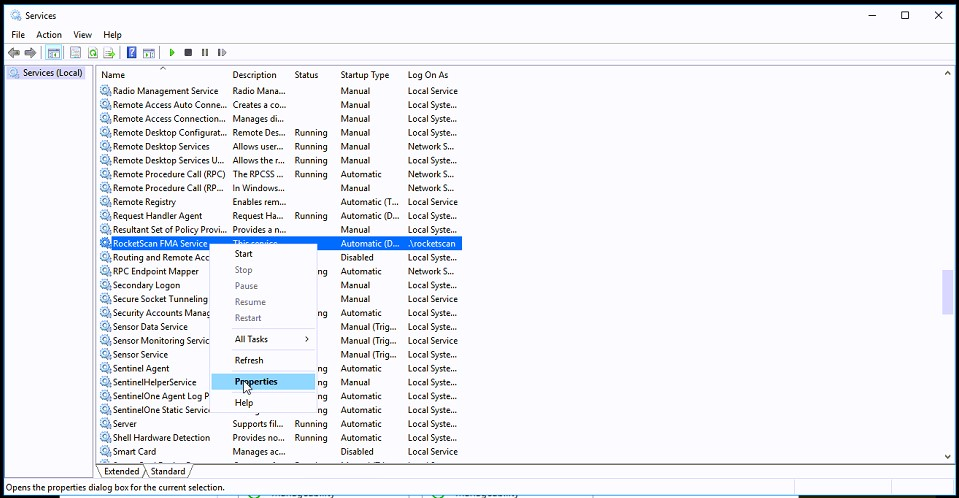The width and height of the screenshot is (959, 498).
Task: Click gear icon of Smart Card row
Action: (x=106, y=452)
